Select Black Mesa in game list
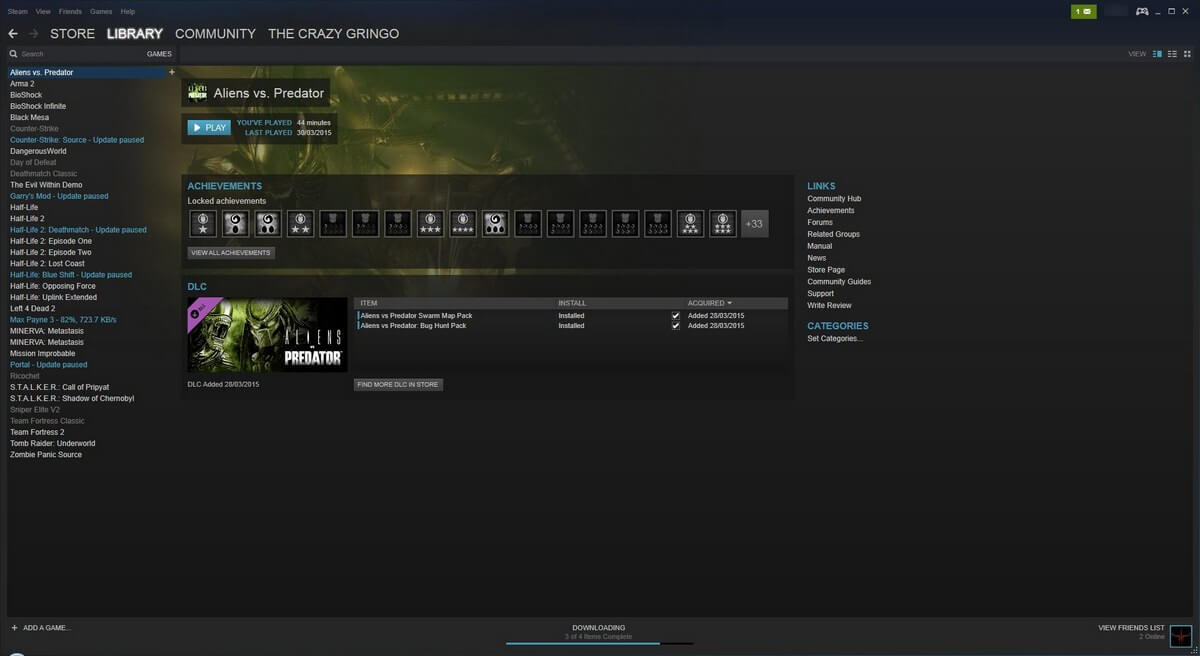The height and width of the screenshot is (656, 1200). pos(29,117)
